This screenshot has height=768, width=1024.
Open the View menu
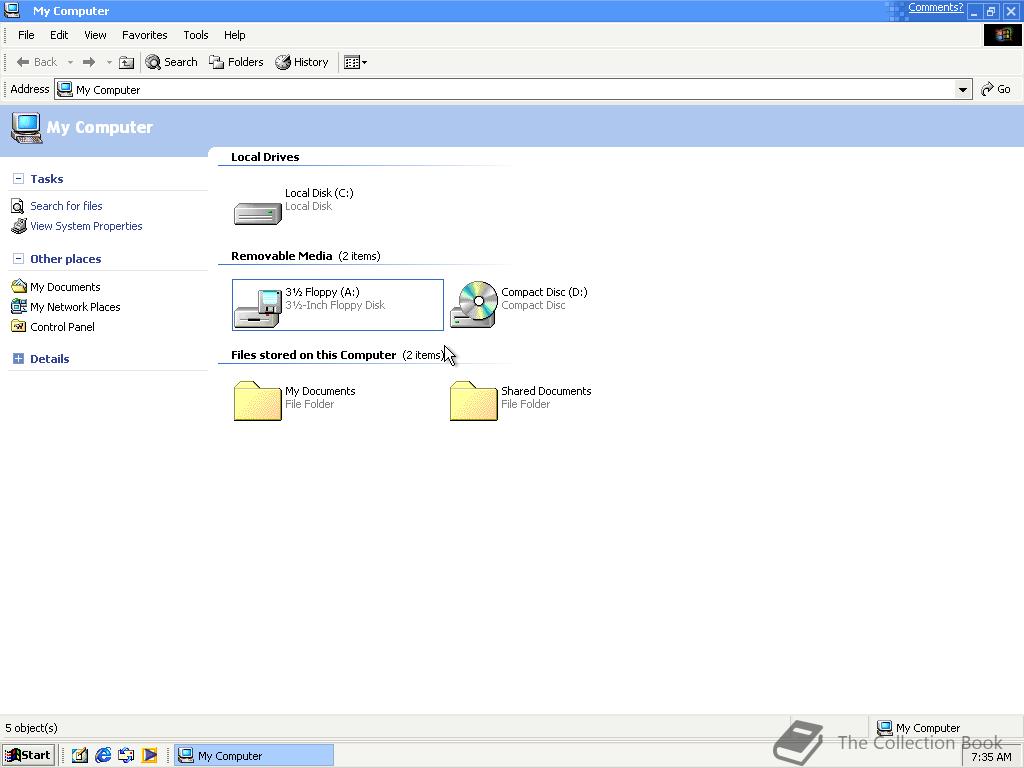(x=95, y=35)
